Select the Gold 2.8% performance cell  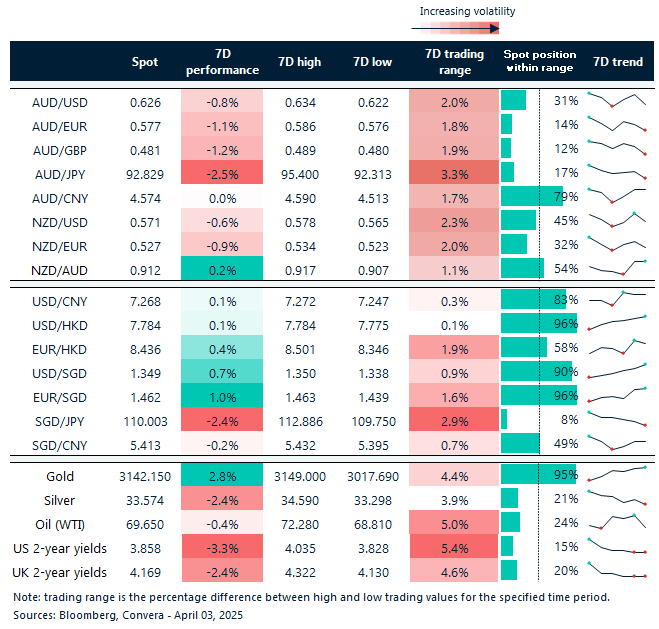click(x=222, y=477)
